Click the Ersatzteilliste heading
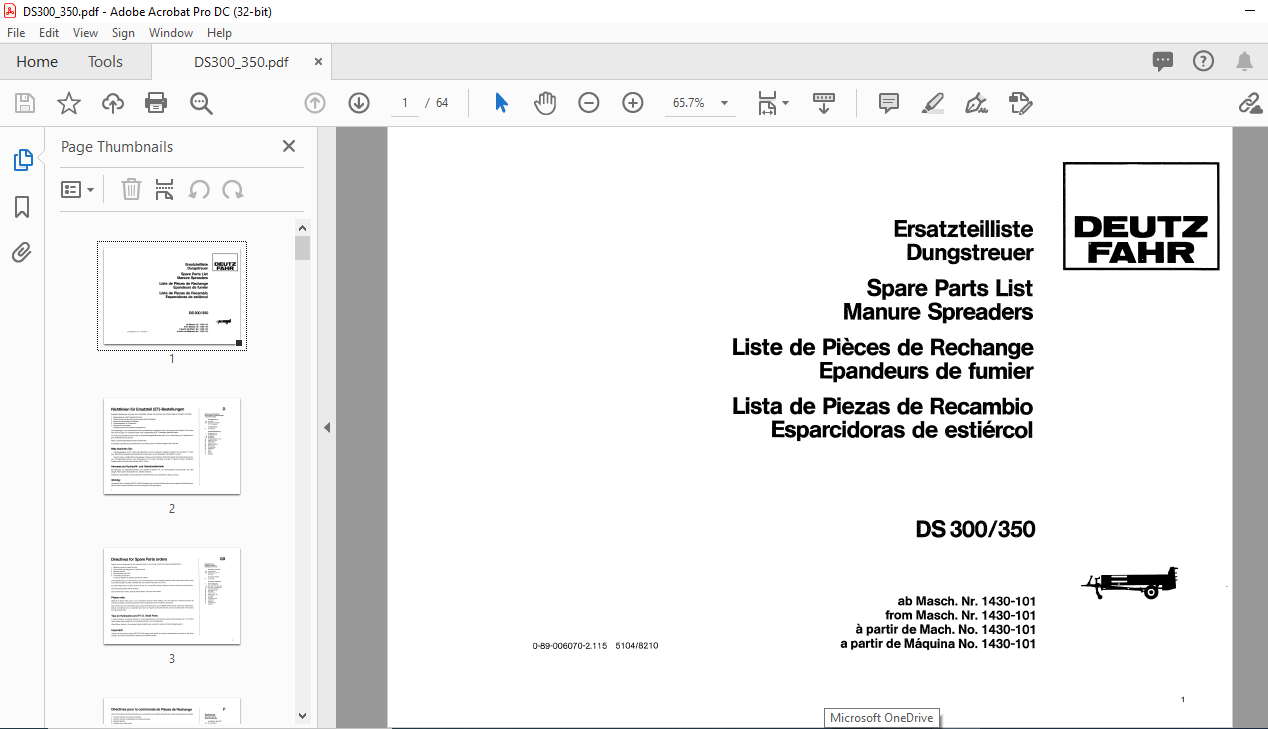This screenshot has height=729, width=1268. (963, 229)
